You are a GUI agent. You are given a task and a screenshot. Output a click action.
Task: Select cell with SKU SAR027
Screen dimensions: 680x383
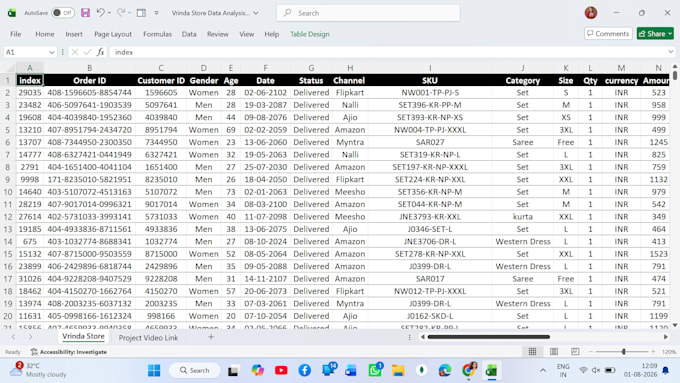coord(430,142)
